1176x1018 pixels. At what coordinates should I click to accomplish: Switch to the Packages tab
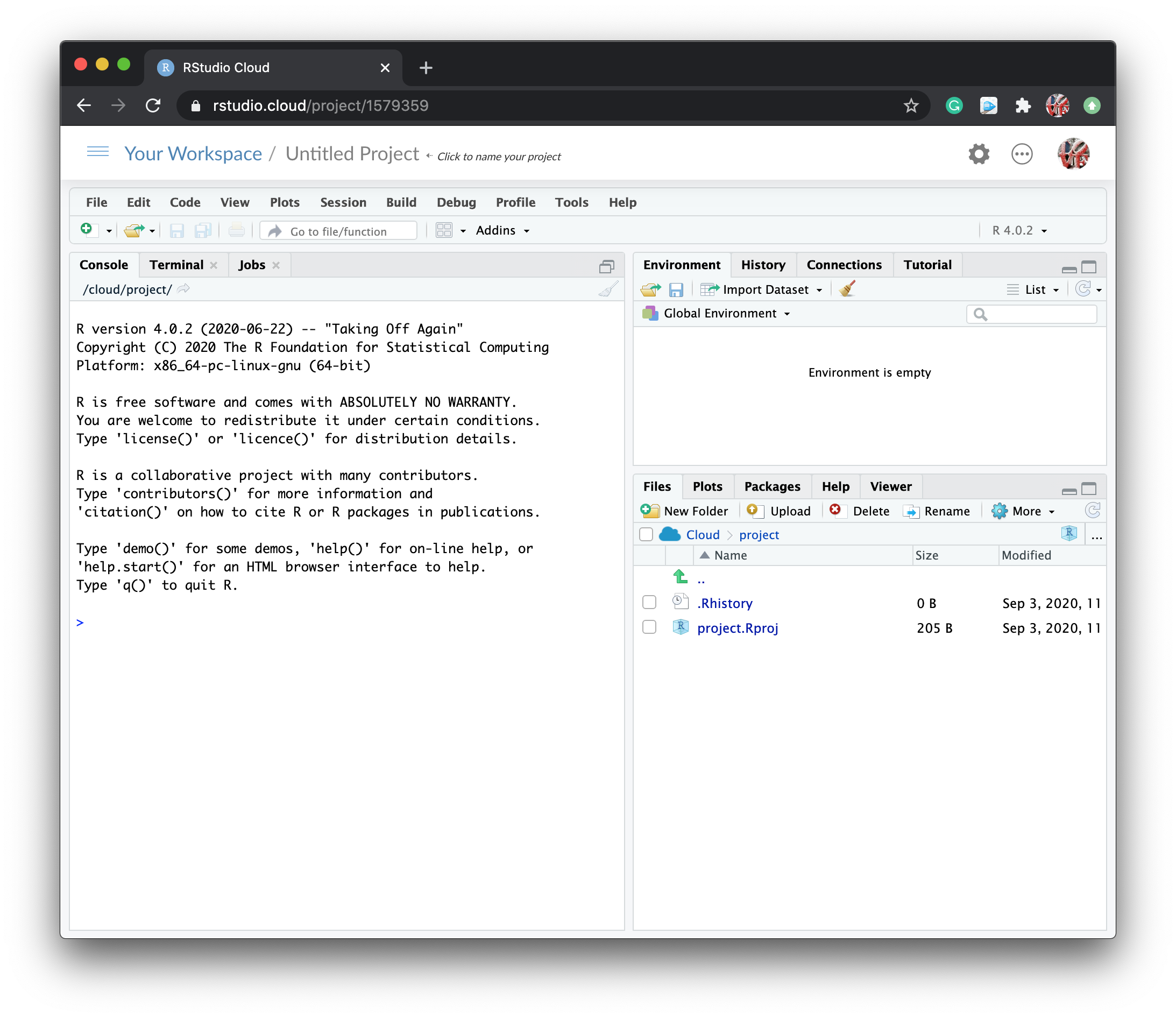771,486
